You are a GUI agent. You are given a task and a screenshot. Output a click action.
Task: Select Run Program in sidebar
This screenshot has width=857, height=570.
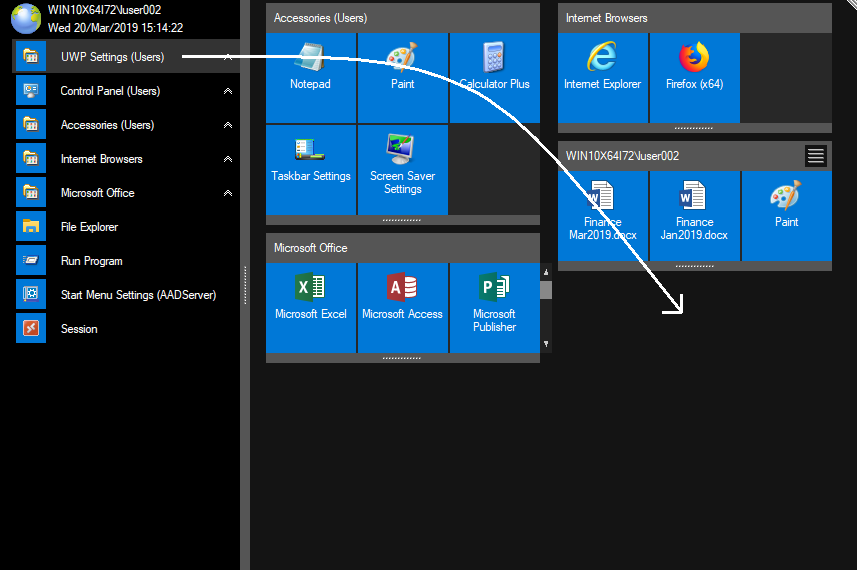pos(91,261)
